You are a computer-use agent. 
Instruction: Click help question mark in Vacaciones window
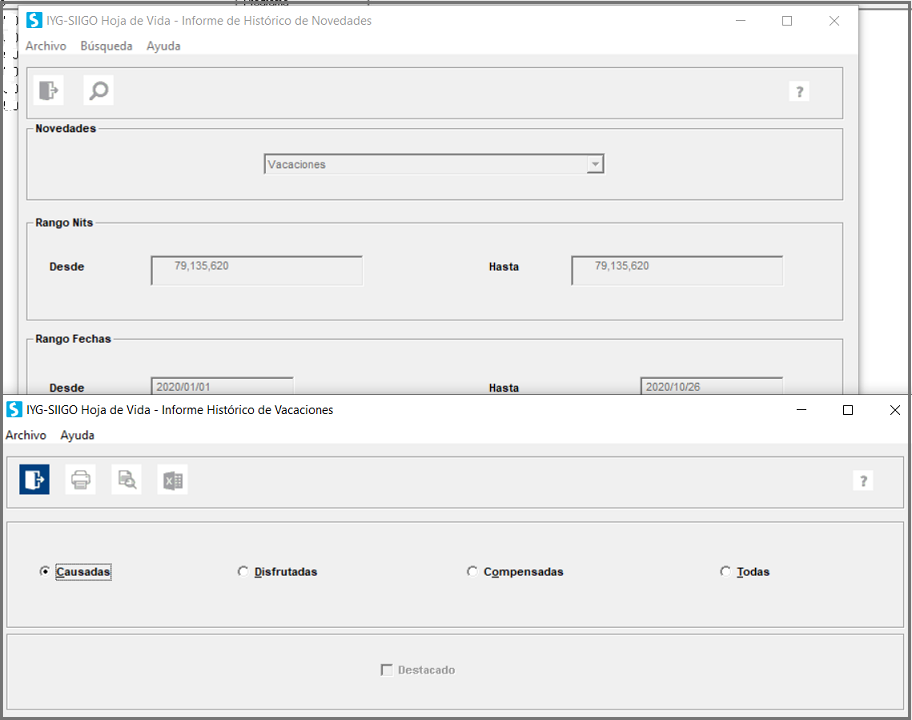[863, 481]
